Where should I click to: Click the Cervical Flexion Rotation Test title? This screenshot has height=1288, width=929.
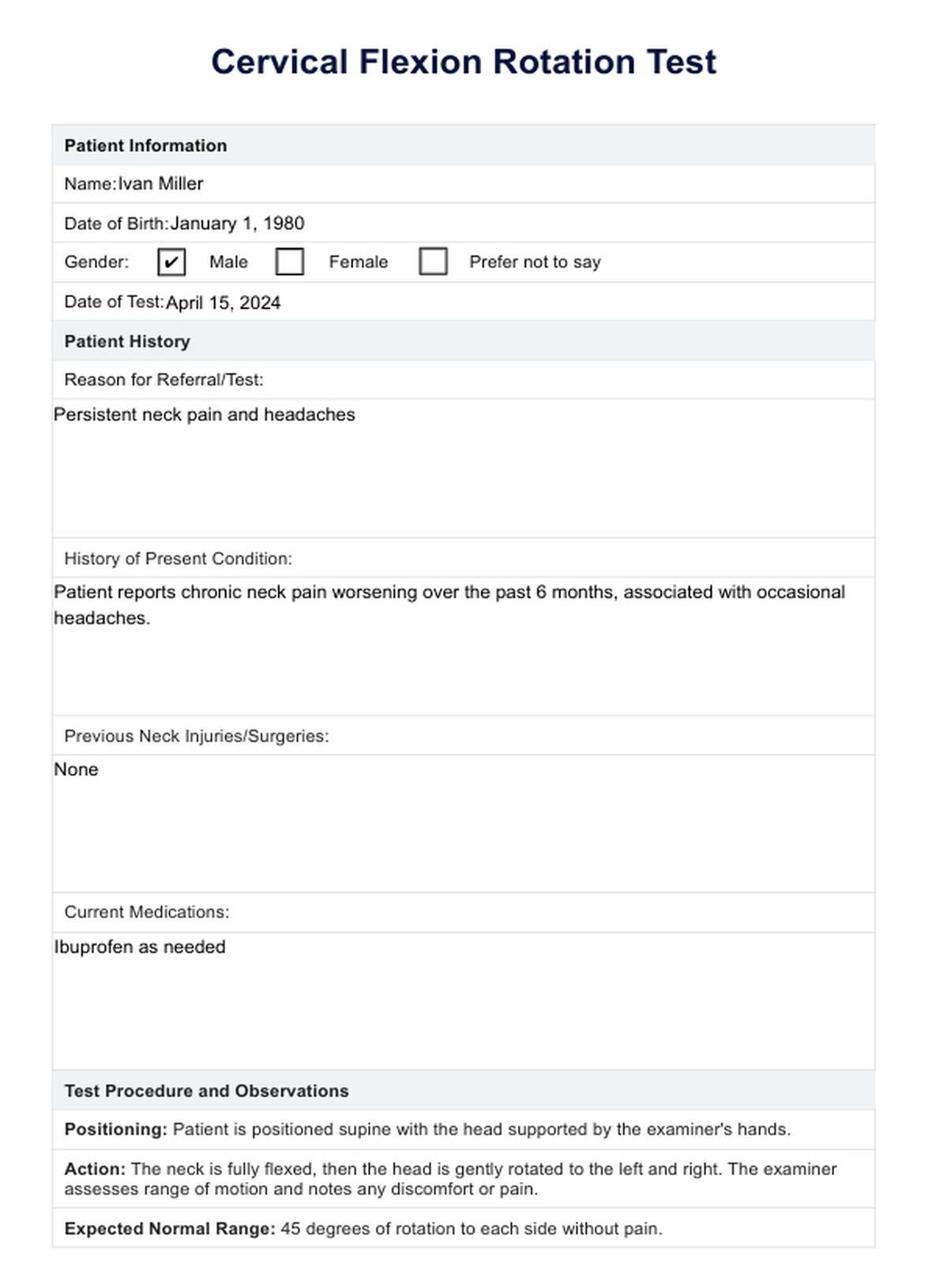pos(464,62)
